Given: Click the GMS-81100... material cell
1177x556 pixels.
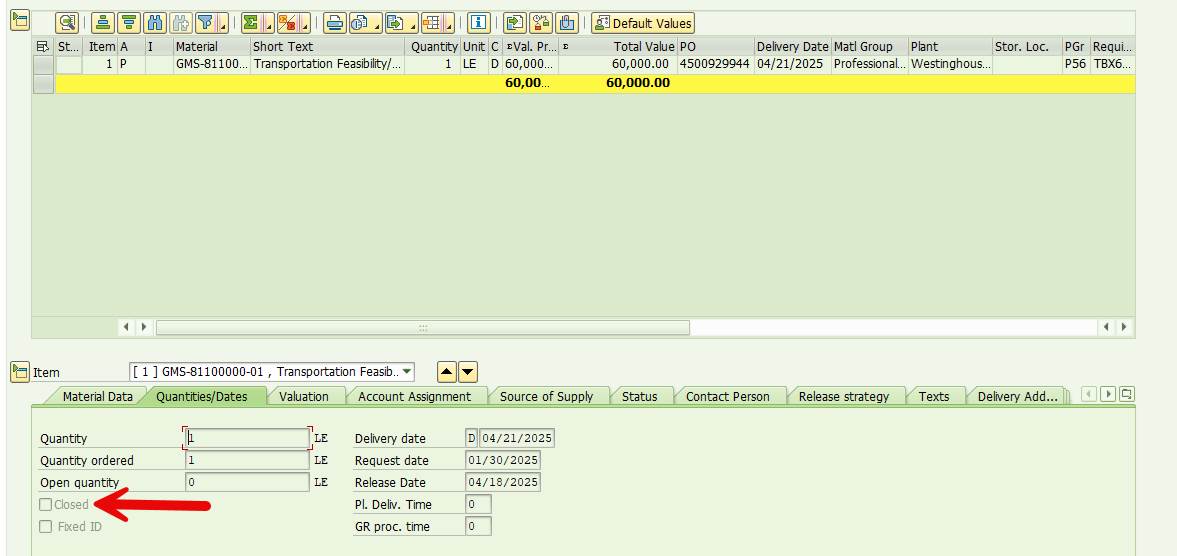Looking at the screenshot, I should click(x=212, y=65).
